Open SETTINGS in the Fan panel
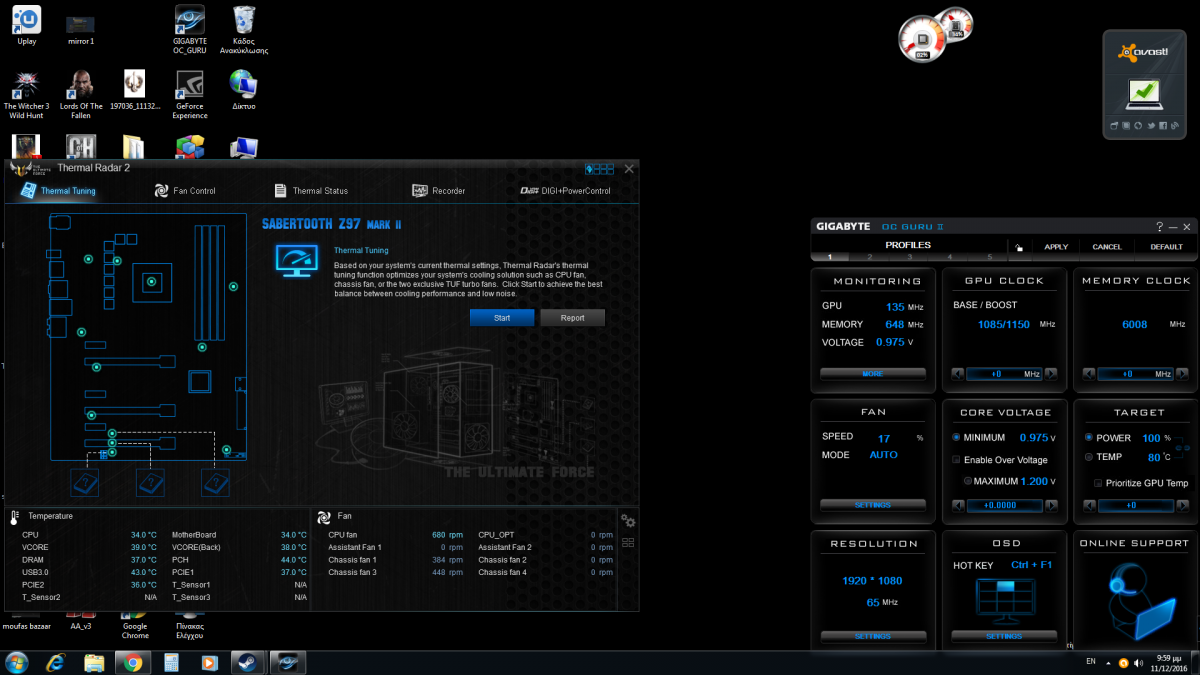 (x=872, y=505)
